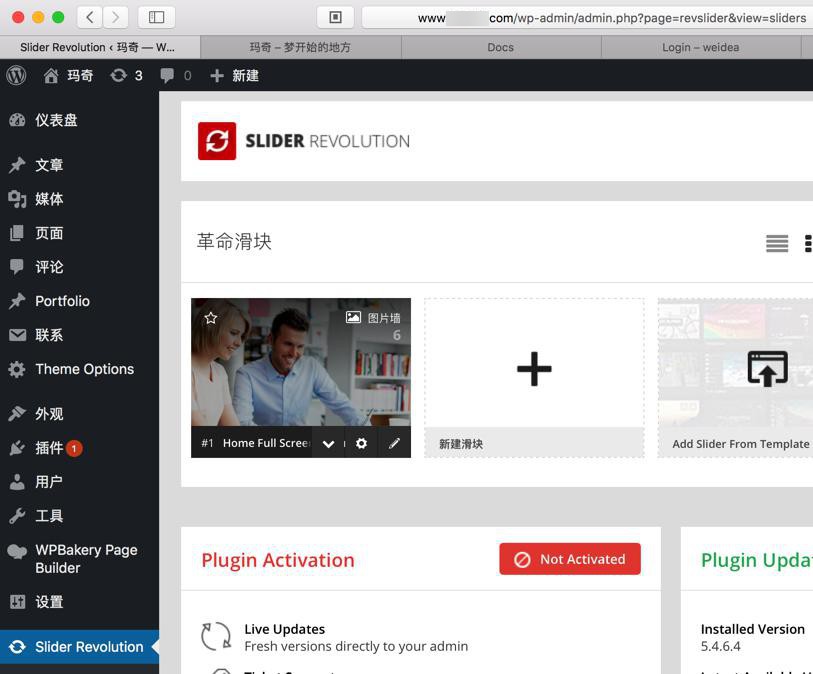Click the Add Slider From Template icon
The width and height of the screenshot is (813, 674).
pos(767,369)
